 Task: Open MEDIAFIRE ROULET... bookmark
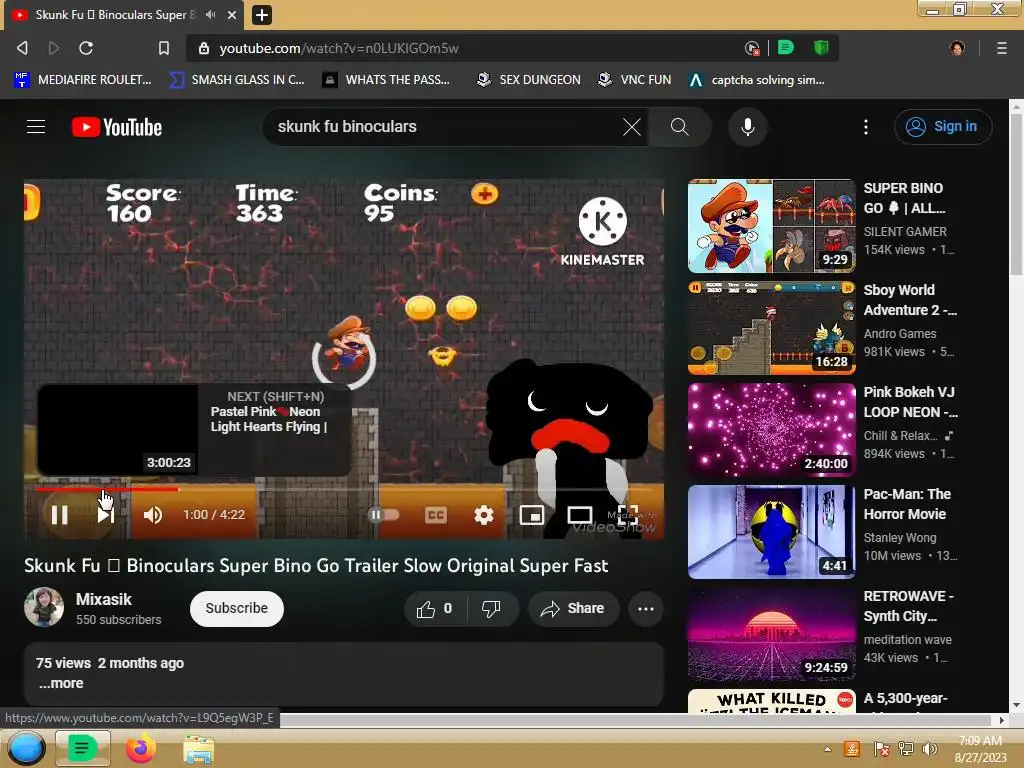pos(82,80)
